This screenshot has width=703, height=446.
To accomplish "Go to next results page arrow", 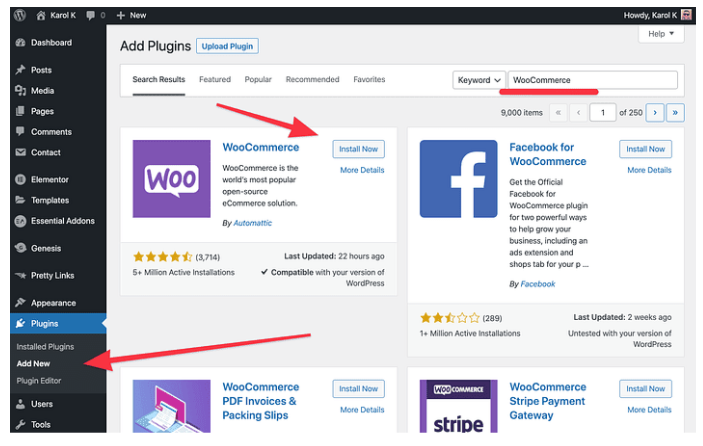I will pos(655,113).
